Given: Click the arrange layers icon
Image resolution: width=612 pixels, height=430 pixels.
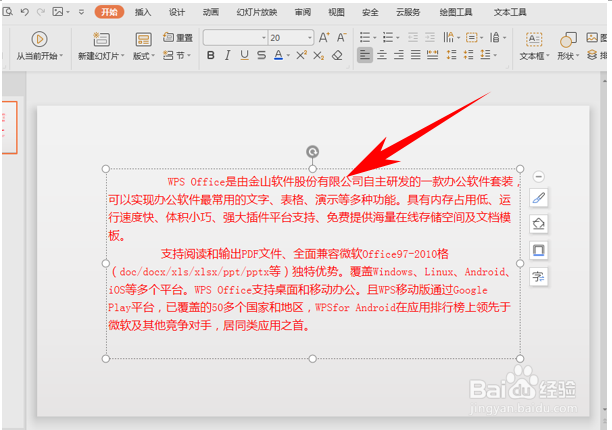Looking at the screenshot, I should click(592, 55).
